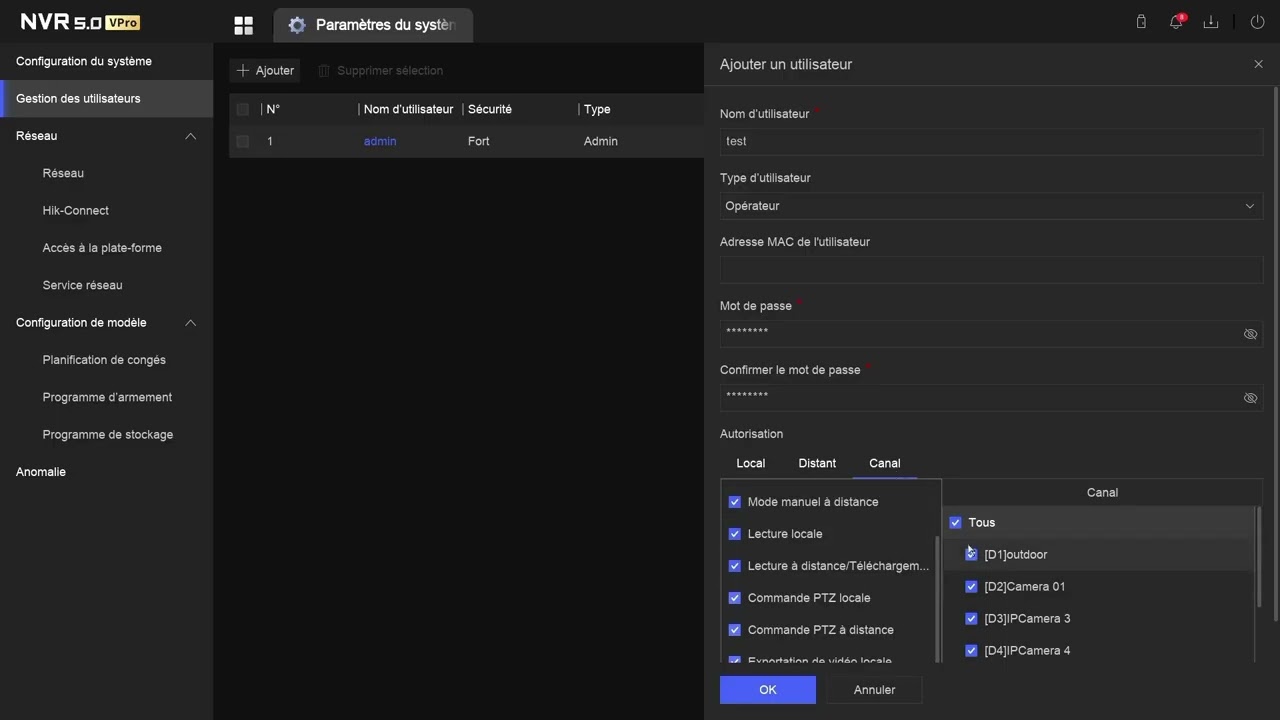Open Configuration du système in sidebar
Viewport: 1280px width, 720px height.
pos(106,61)
